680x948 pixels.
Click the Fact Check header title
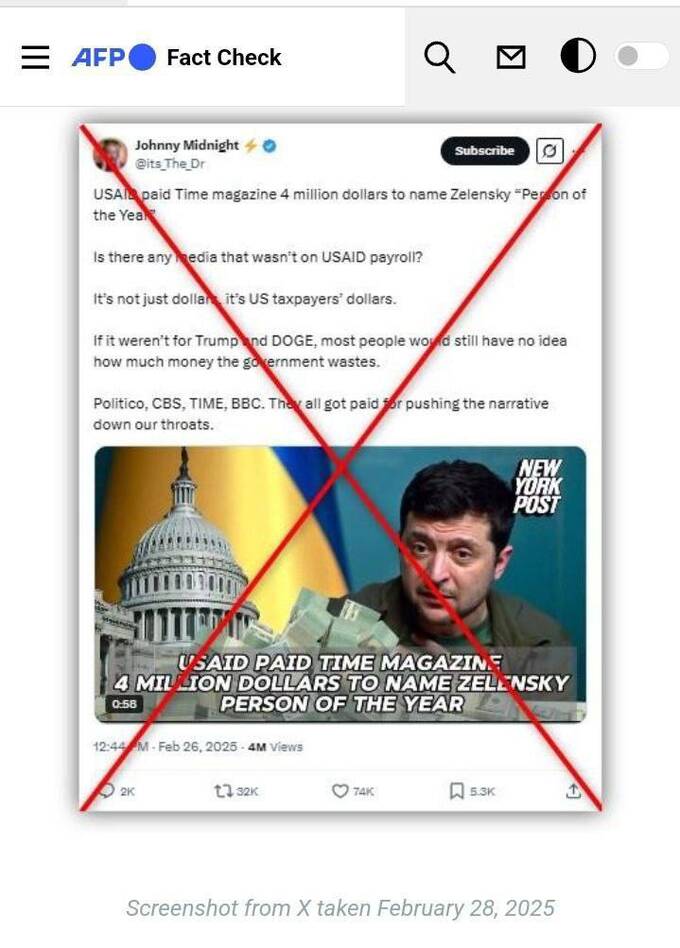pos(224,57)
